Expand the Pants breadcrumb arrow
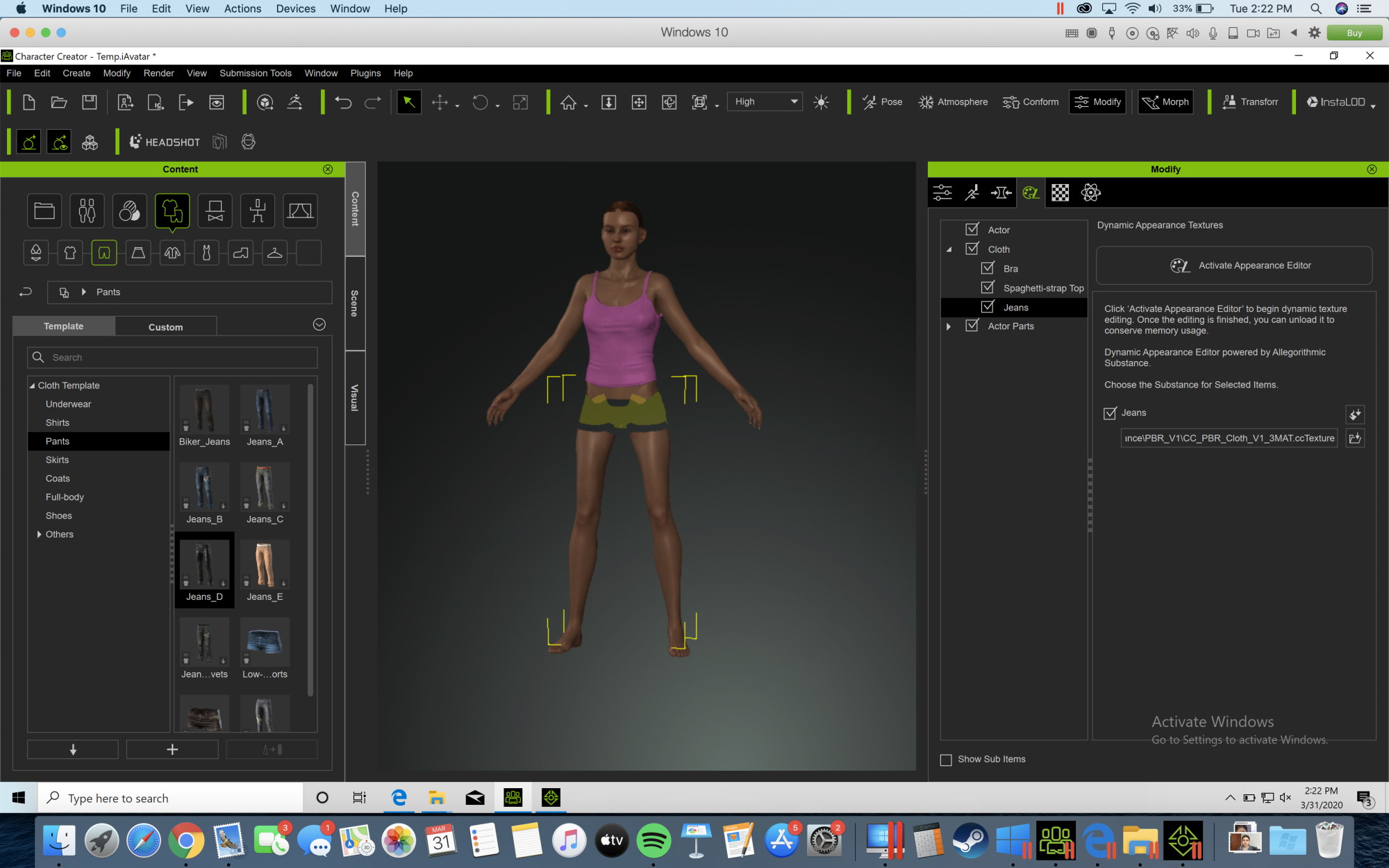This screenshot has height=868, width=1389. point(84,292)
